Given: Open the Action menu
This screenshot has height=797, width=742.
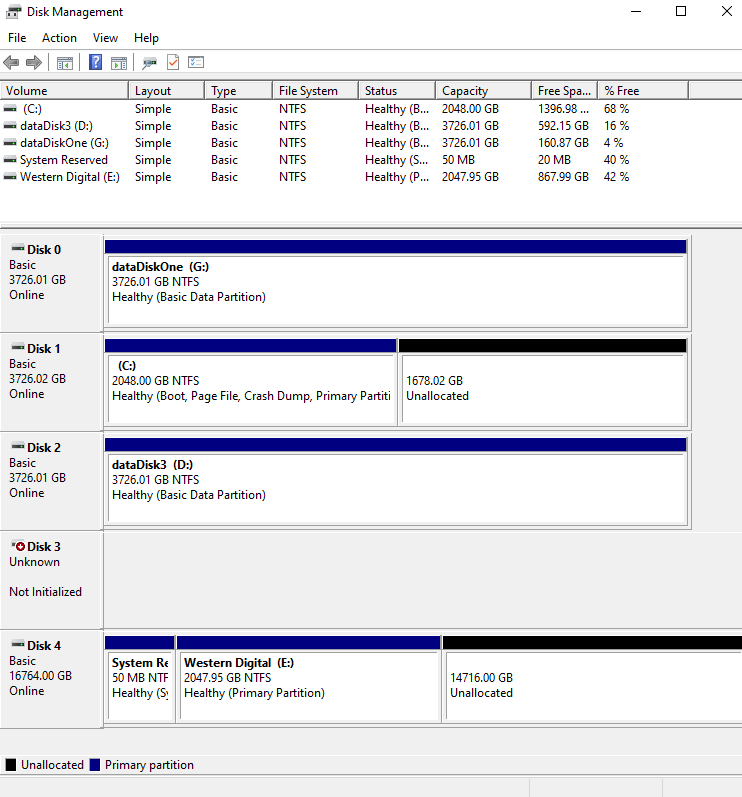Looking at the screenshot, I should [59, 38].
